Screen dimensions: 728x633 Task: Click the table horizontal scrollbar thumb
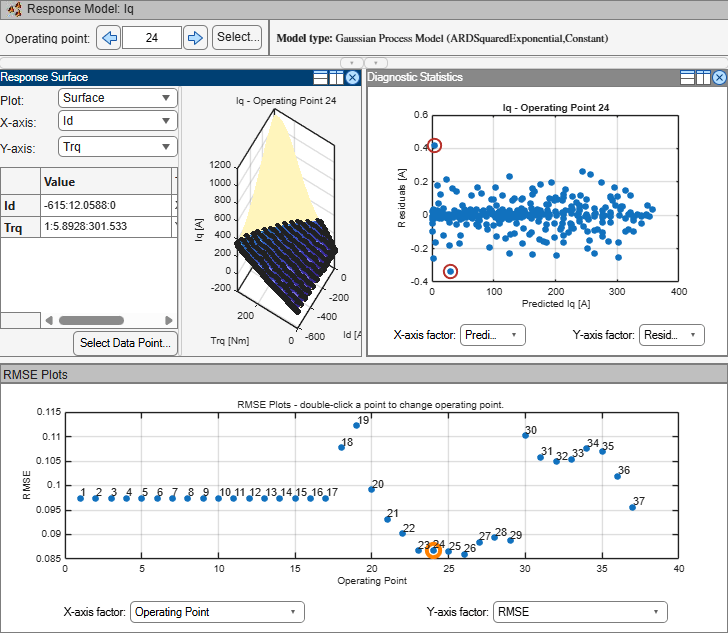tap(91, 320)
